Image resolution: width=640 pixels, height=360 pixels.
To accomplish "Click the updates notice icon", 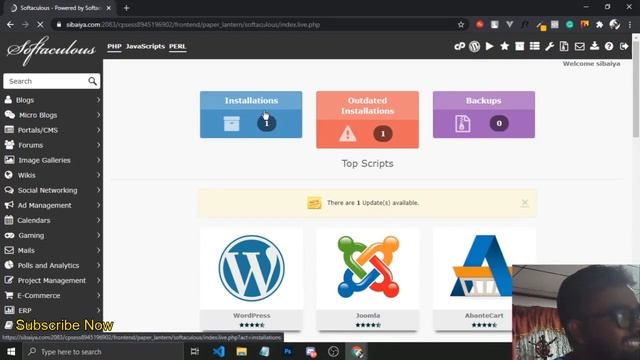I will point(314,202).
